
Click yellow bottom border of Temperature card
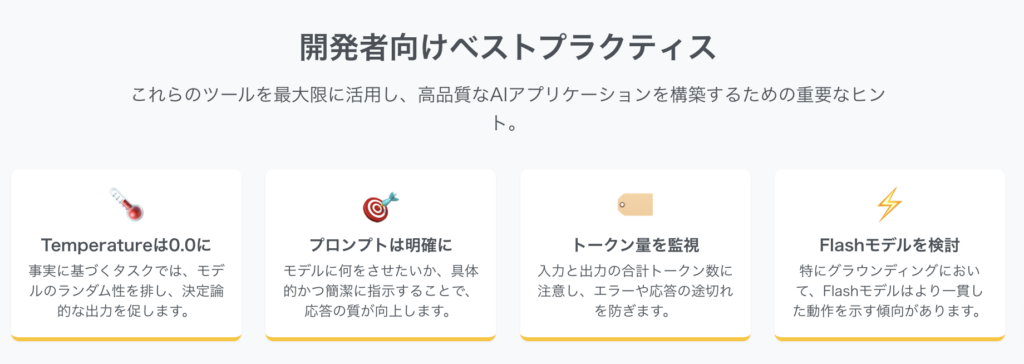[x=126, y=339]
